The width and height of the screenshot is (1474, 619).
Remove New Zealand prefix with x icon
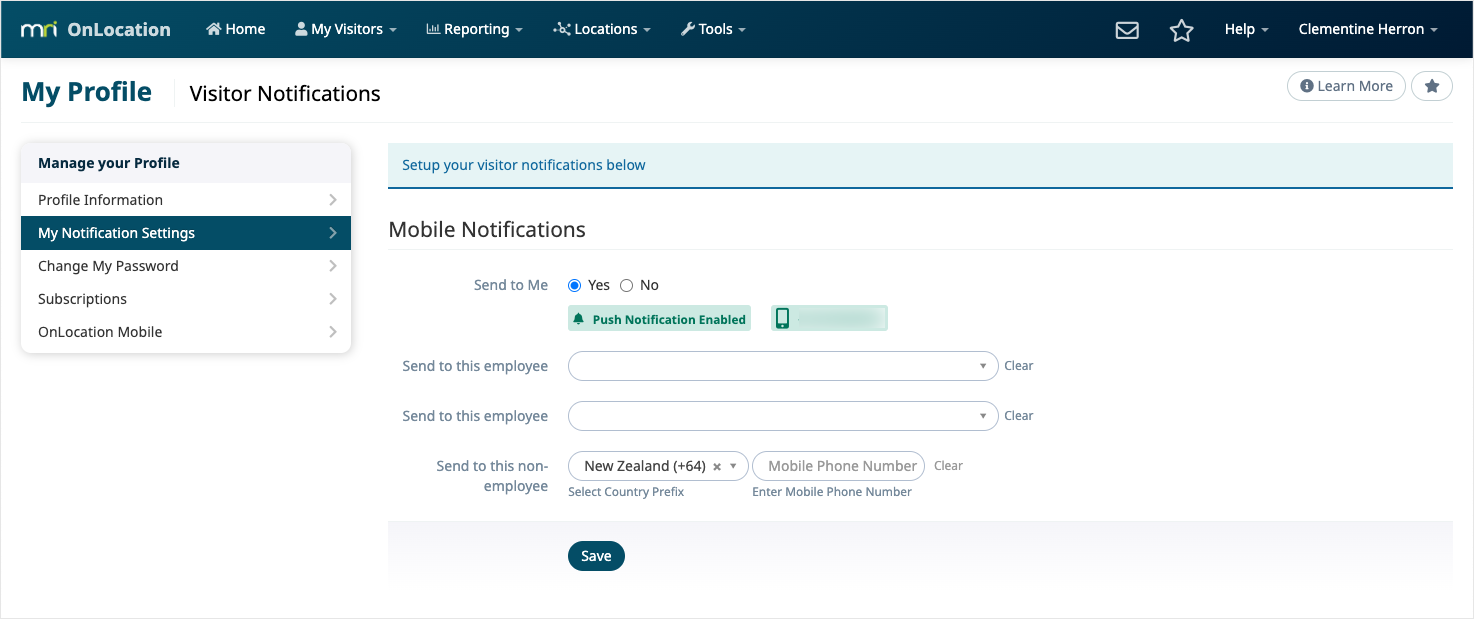click(x=717, y=467)
